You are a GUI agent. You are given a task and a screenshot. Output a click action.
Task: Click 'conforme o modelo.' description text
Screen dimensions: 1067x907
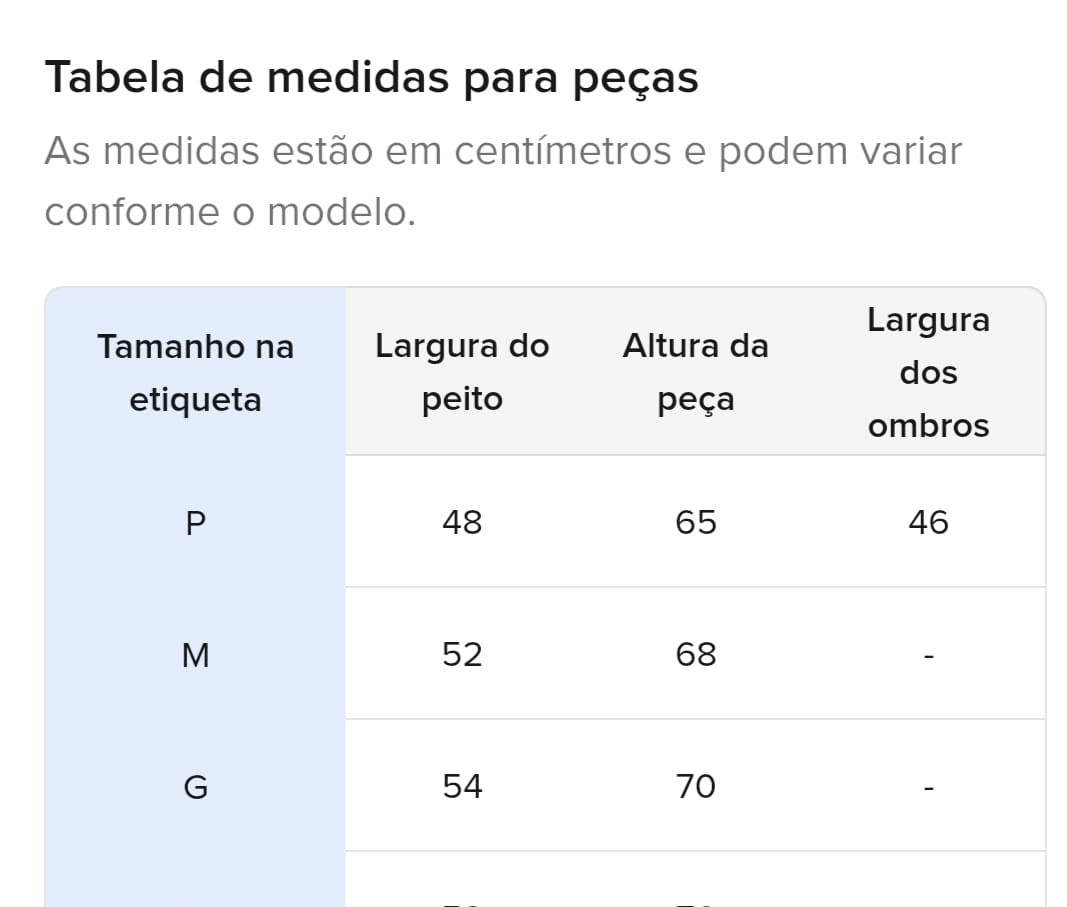pyautogui.click(x=230, y=212)
